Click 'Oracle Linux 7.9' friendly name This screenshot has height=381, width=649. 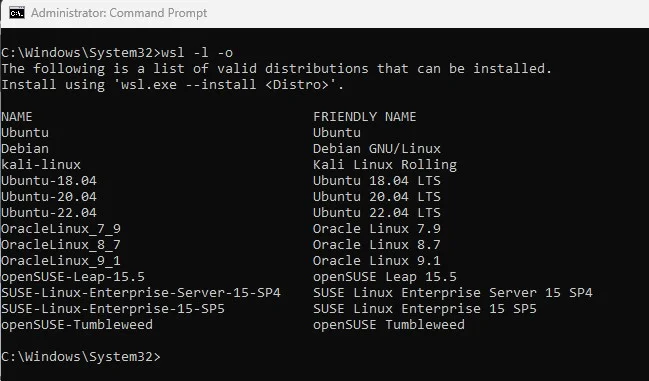377,229
